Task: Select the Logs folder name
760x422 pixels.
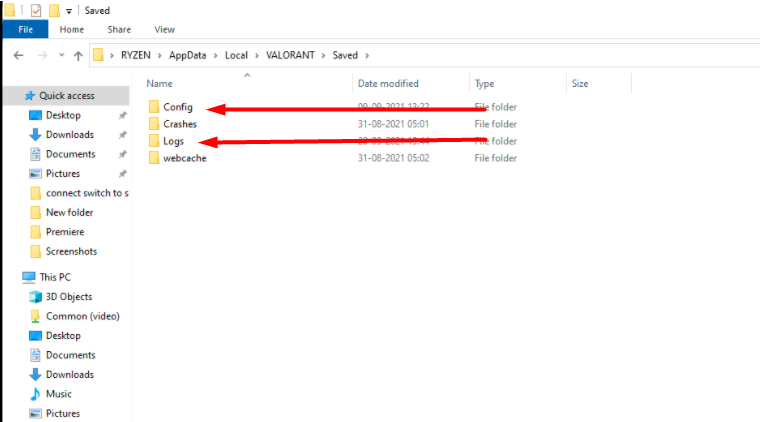Action: coord(174,141)
